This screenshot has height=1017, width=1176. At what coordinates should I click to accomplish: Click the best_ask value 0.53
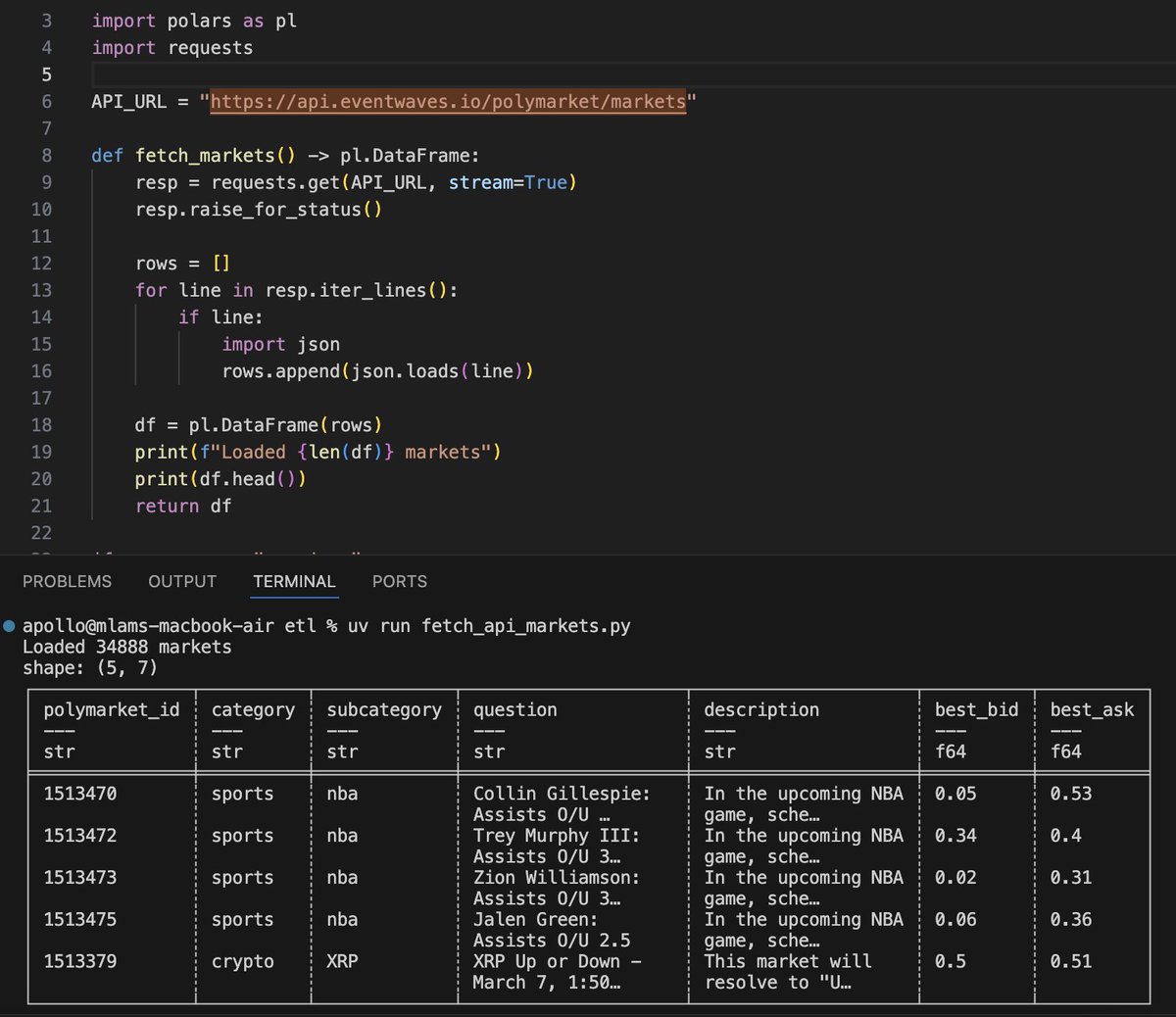click(1071, 794)
